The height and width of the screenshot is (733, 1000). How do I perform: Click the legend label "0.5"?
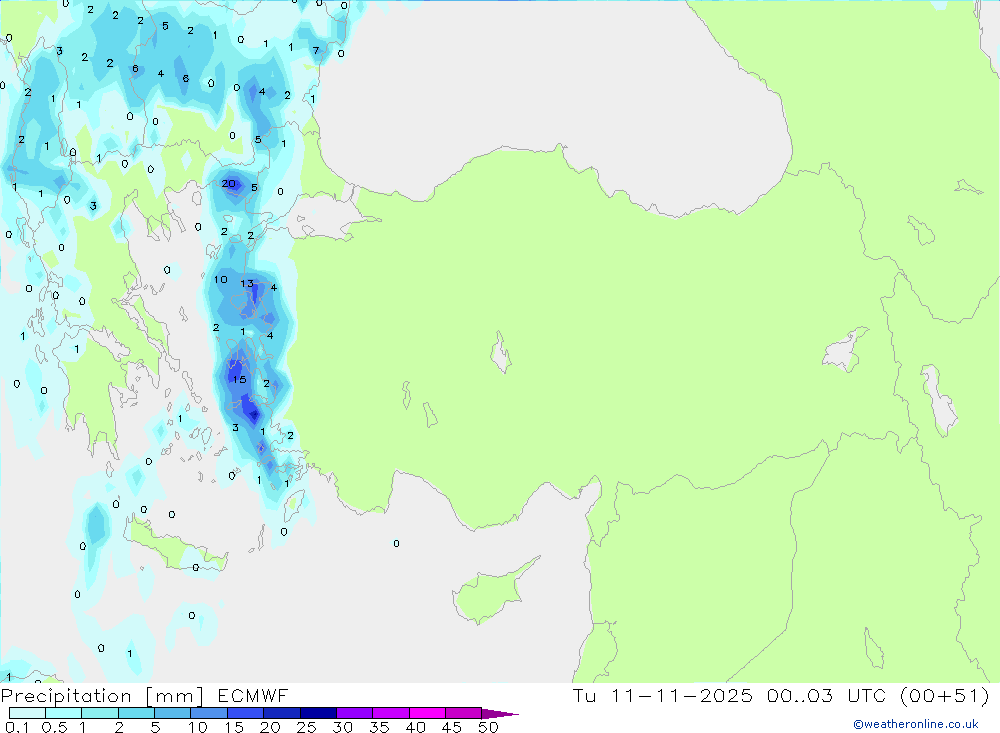[54, 727]
